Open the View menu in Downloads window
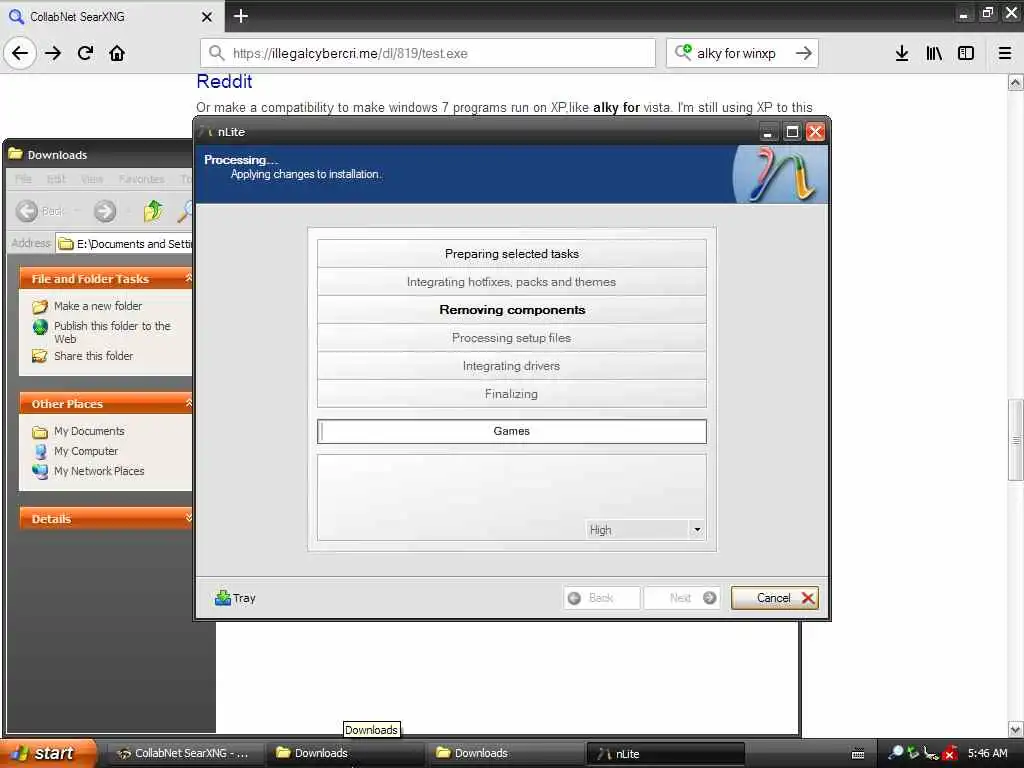Viewport: 1024px width, 768px height. click(x=92, y=179)
